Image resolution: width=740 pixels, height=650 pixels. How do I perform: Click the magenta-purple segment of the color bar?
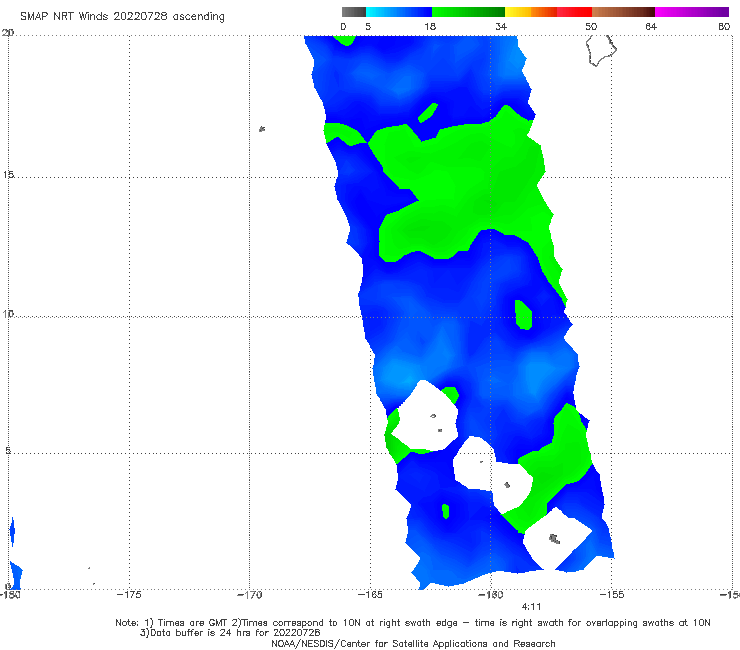point(692,12)
